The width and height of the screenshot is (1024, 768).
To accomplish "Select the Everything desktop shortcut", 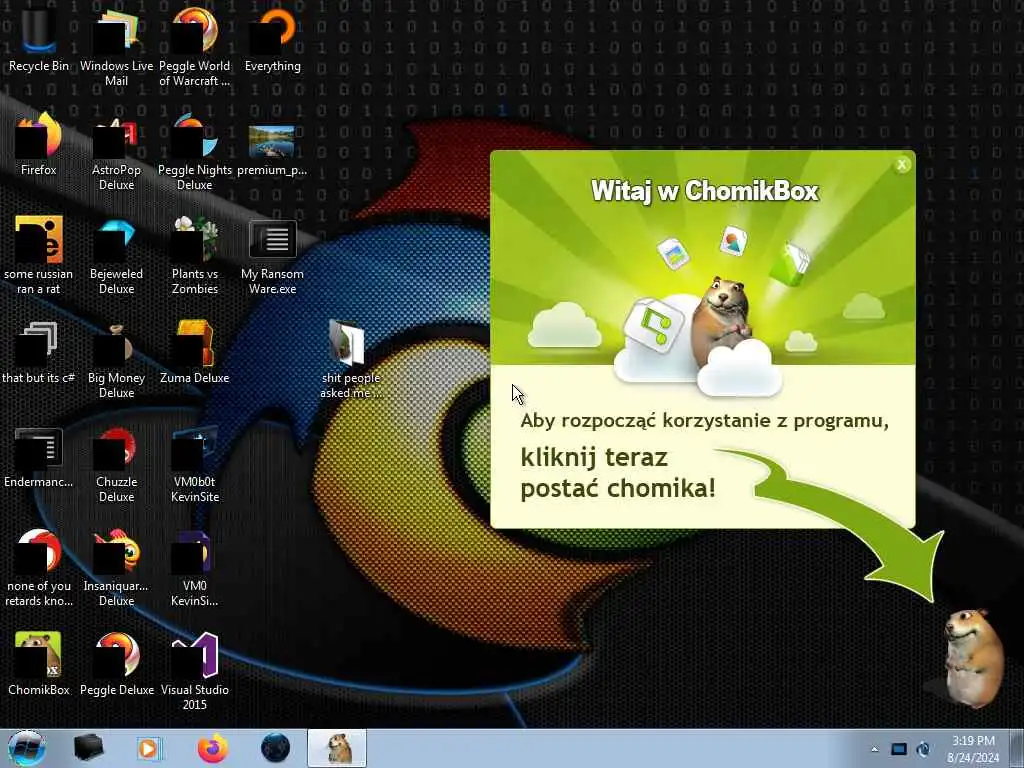I will click(273, 40).
